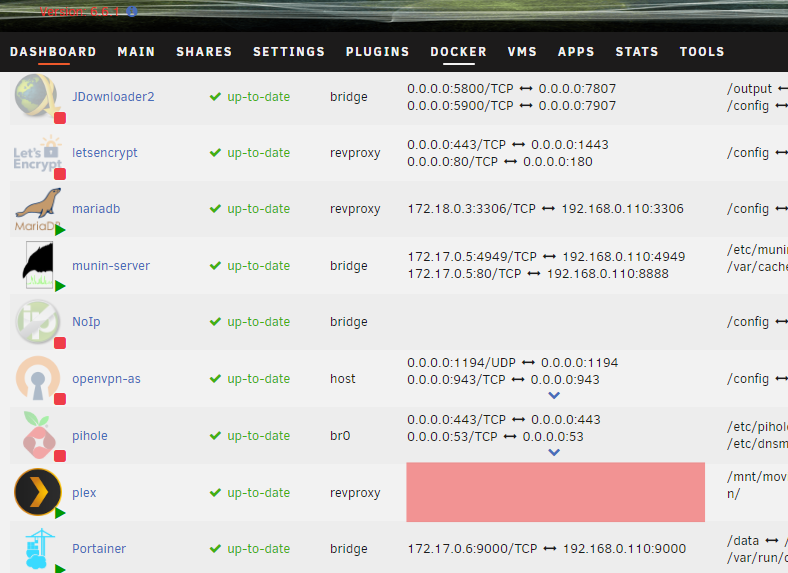Click mariadb port mapping 172.18.0.3:3306/TCP
This screenshot has width=788, height=573.
point(545,209)
